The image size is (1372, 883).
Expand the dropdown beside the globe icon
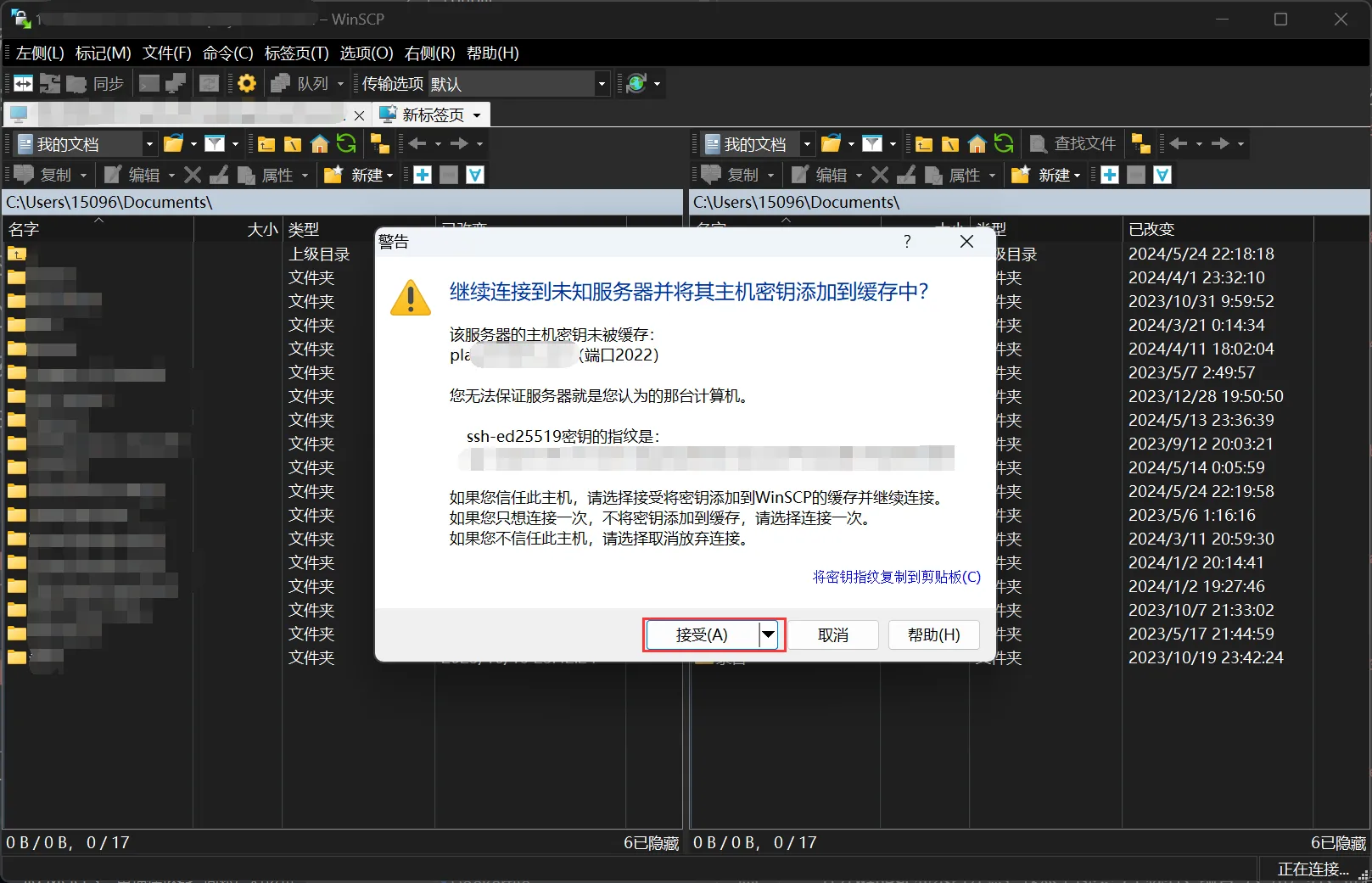click(657, 83)
